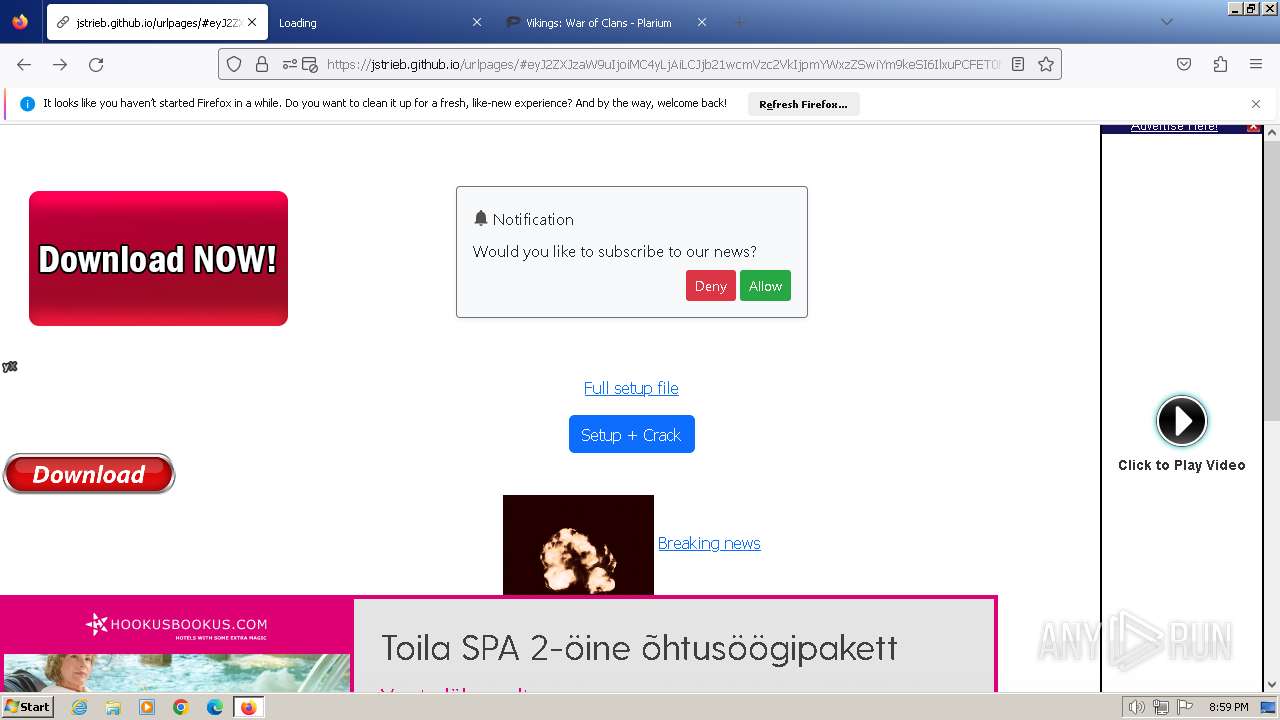Open the Save to Pocket icon
The width and height of the screenshot is (1280, 720).
[1184, 64]
